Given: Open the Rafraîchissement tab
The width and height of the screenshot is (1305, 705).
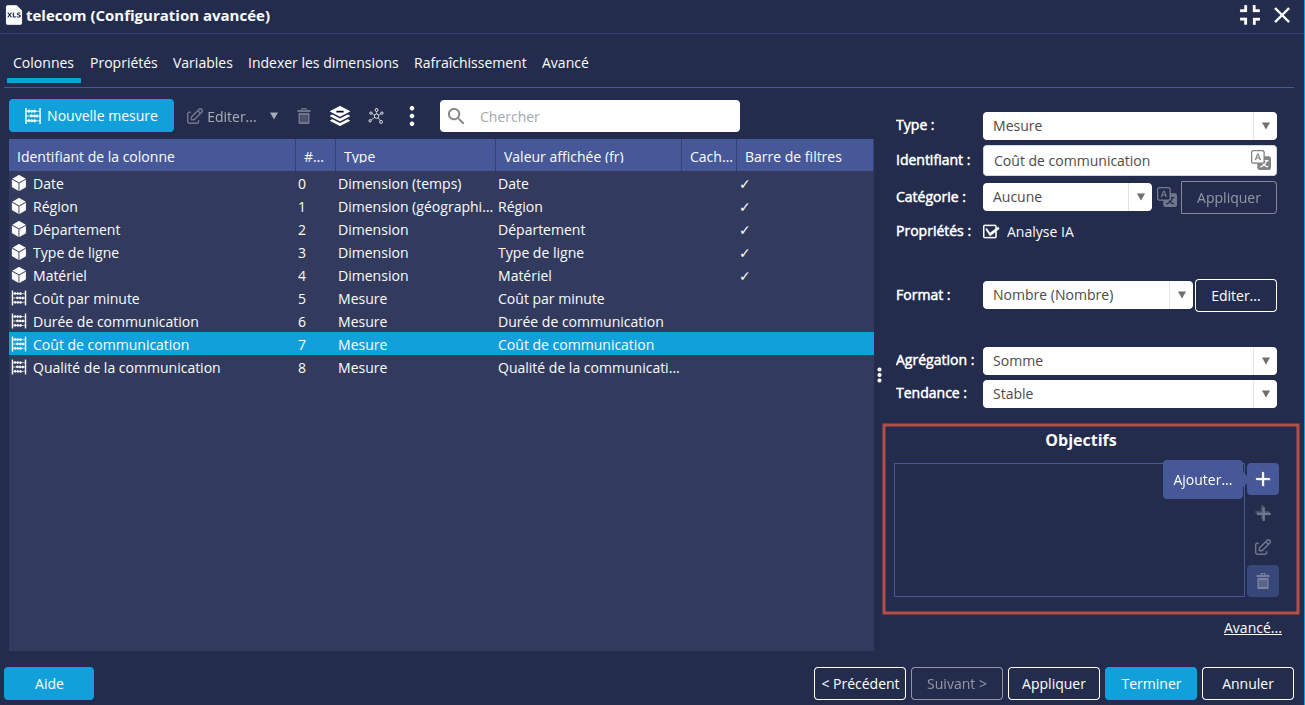Looking at the screenshot, I should point(470,63).
